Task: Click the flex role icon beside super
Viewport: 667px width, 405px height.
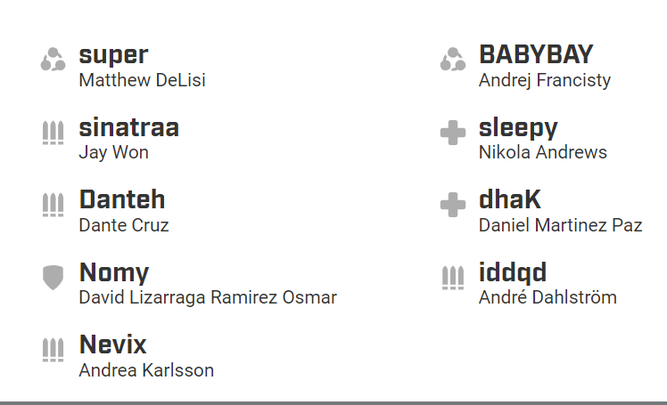Action: tap(53, 59)
